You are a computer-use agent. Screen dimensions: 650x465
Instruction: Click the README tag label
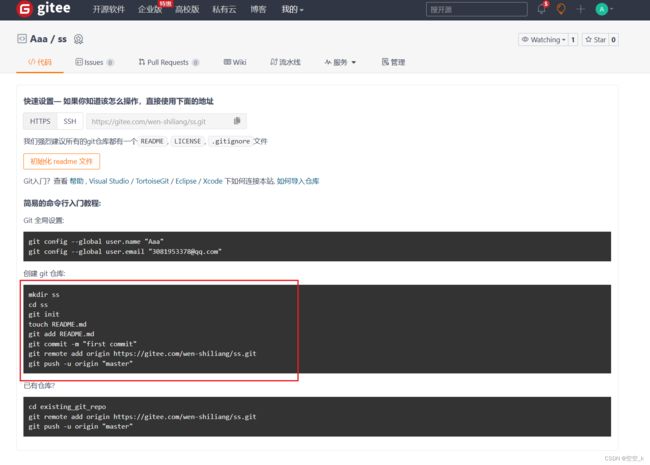click(x=152, y=141)
